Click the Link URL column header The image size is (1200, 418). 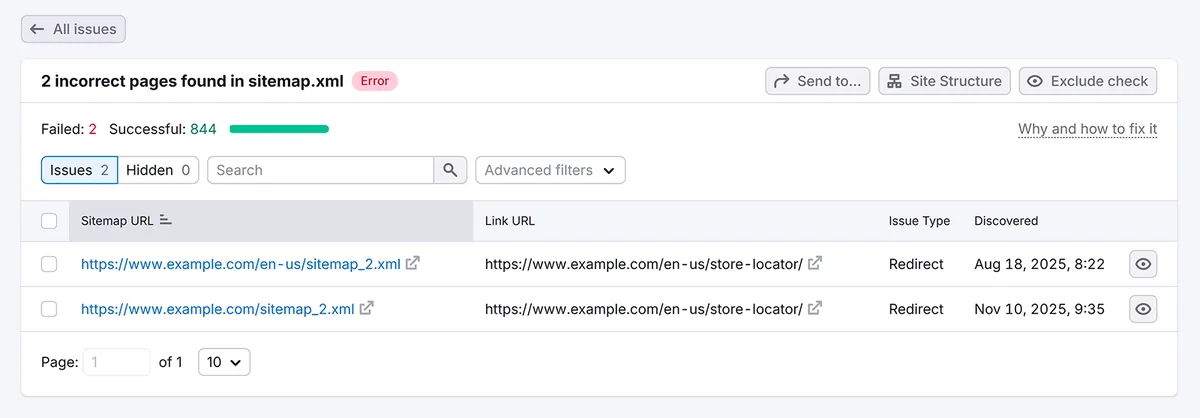click(510, 221)
